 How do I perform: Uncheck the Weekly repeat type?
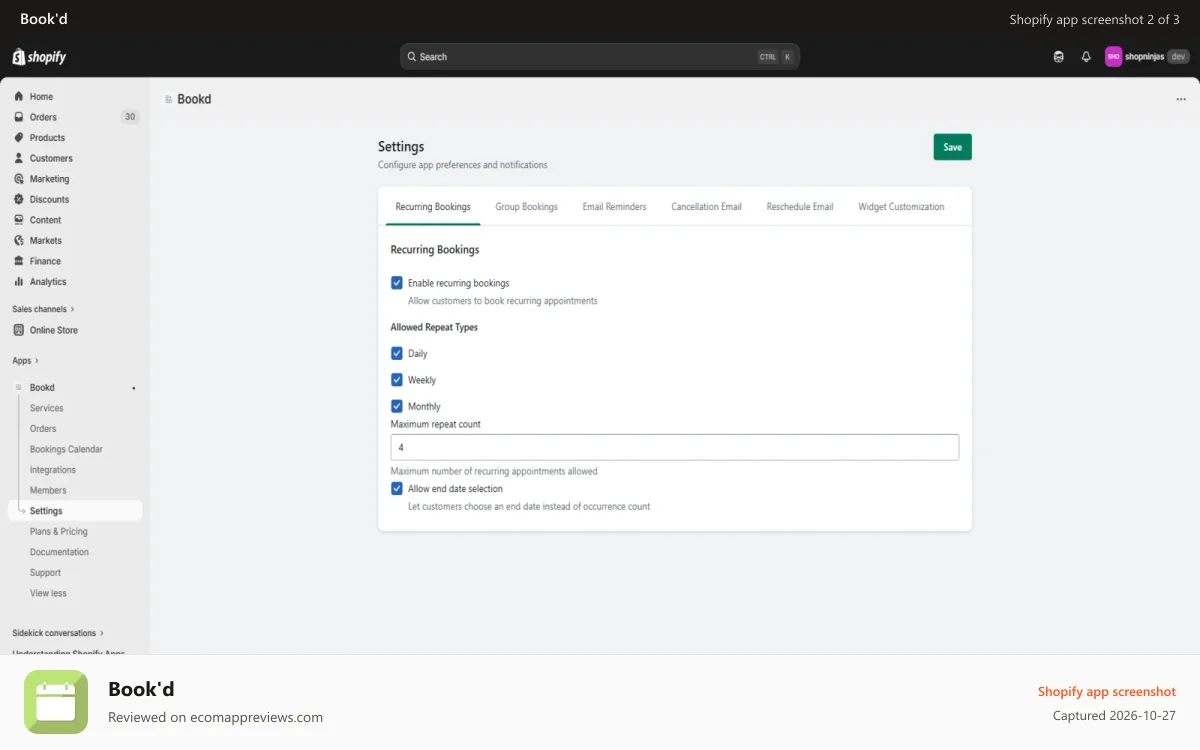pyautogui.click(x=397, y=380)
